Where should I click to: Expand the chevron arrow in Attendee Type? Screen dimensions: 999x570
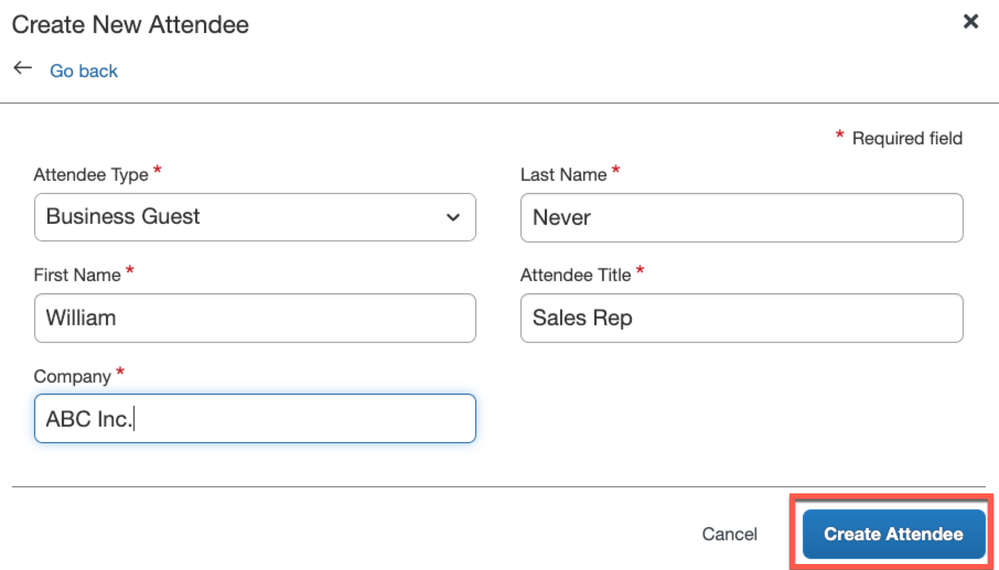[453, 217]
